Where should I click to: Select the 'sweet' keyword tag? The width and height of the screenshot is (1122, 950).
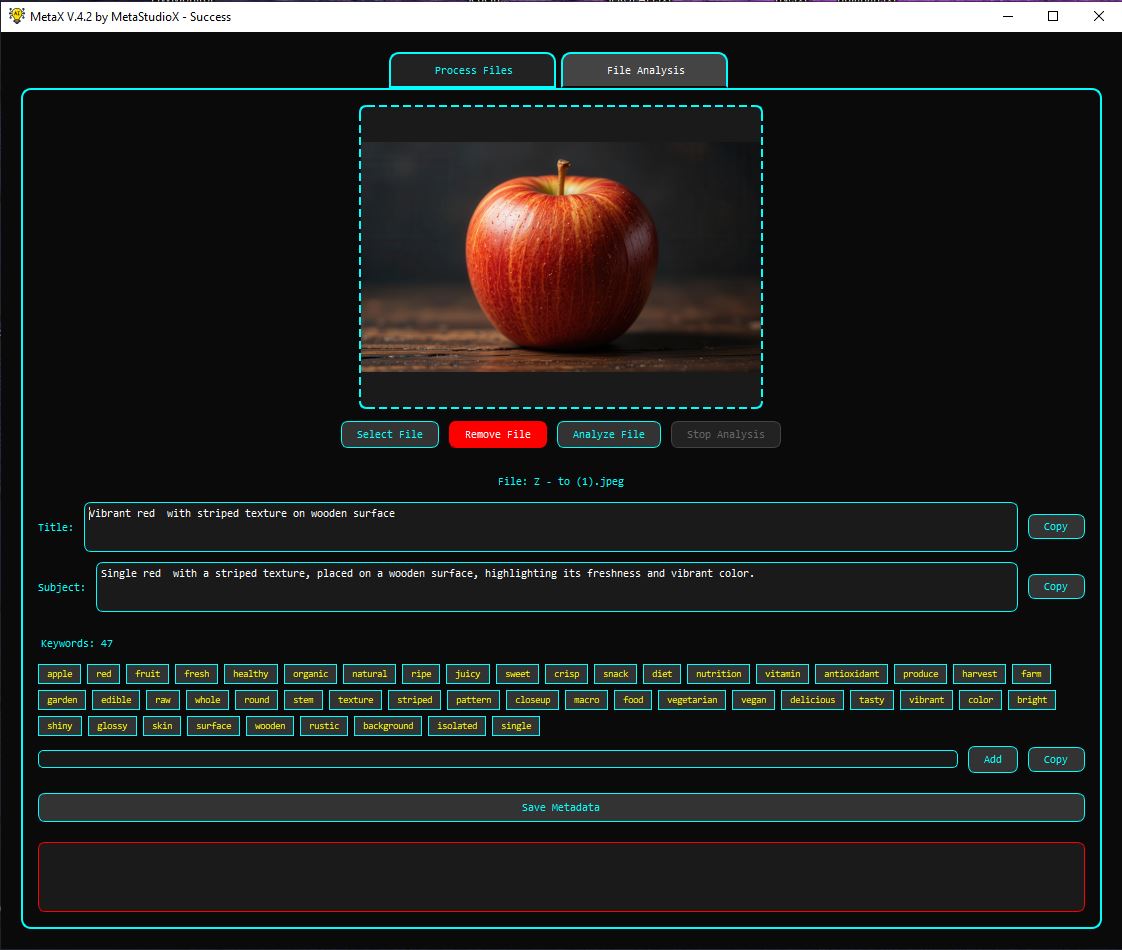tap(517, 674)
